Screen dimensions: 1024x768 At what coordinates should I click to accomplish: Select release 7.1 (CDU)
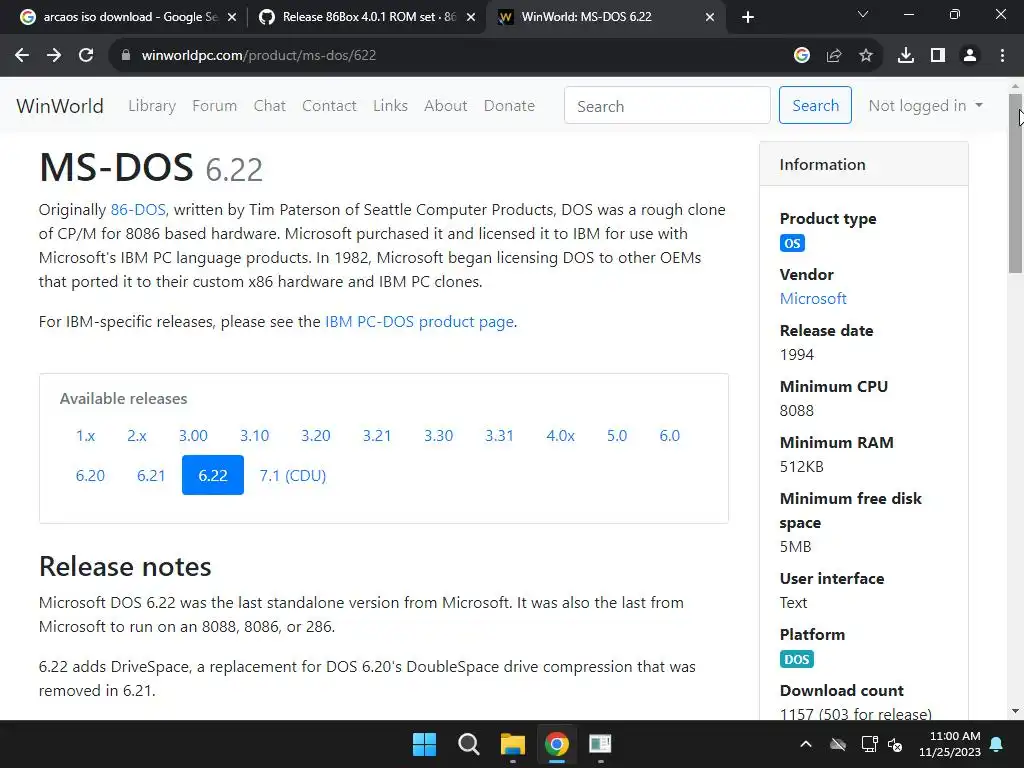293,475
